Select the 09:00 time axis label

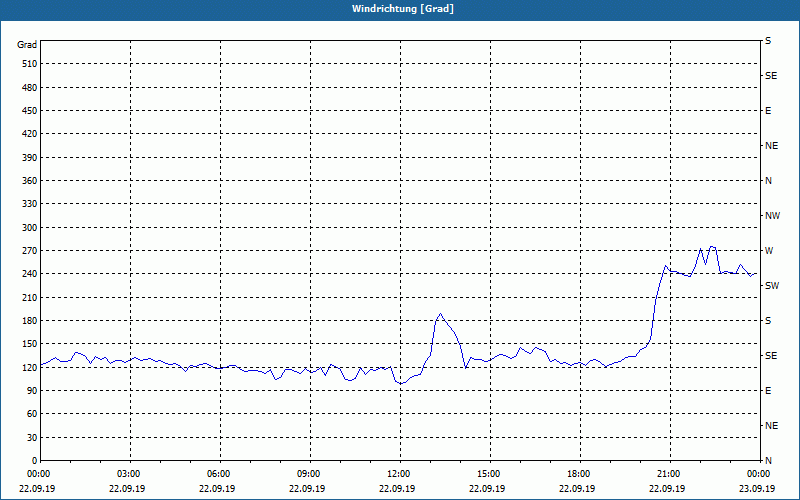point(308,474)
